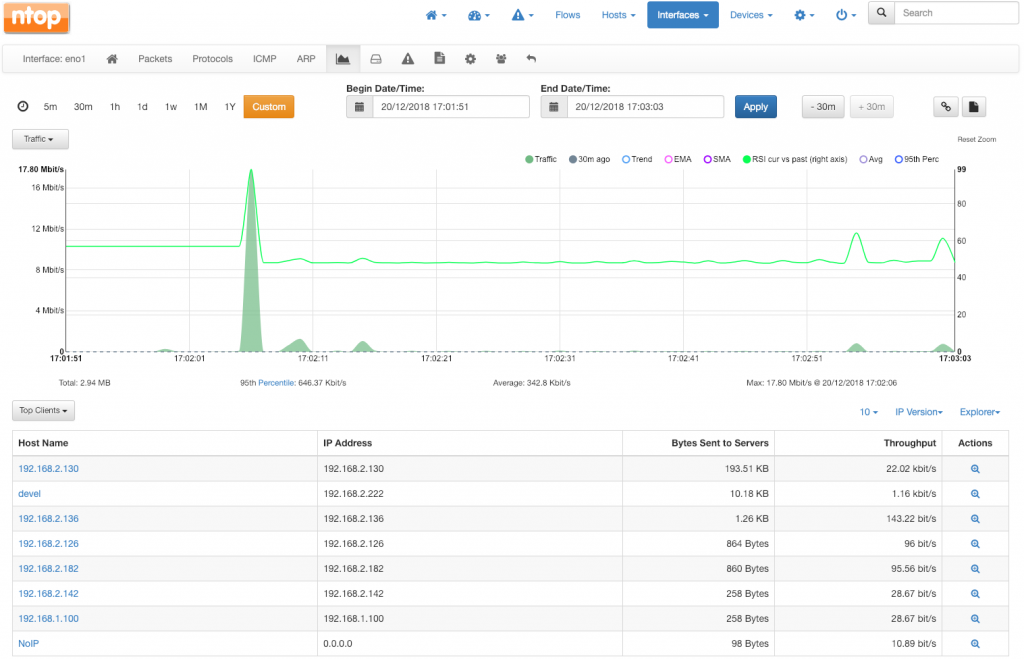Toggle the 30m ago series
The image size is (1024, 659).
pyautogui.click(x=589, y=159)
